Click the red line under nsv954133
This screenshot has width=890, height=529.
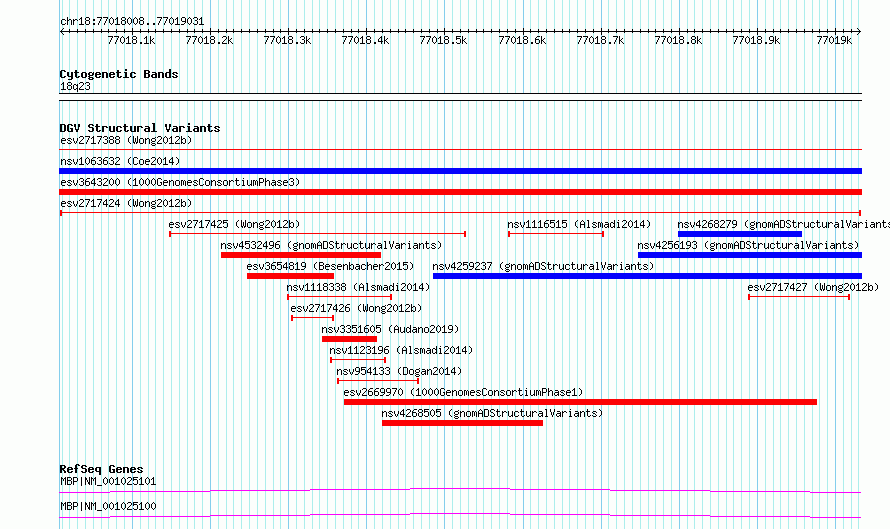point(377,381)
